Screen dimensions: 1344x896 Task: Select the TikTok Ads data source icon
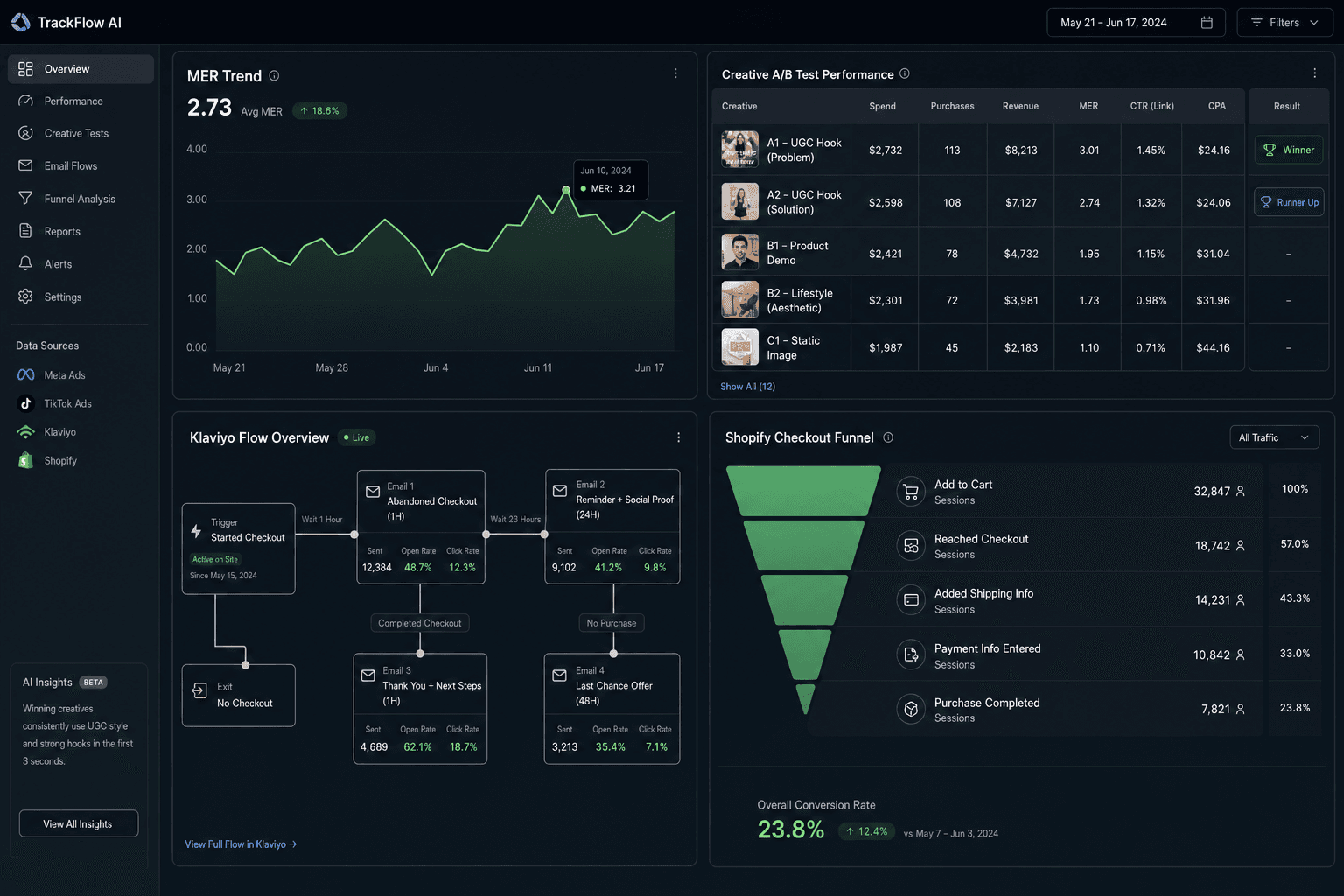click(x=25, y=403)
